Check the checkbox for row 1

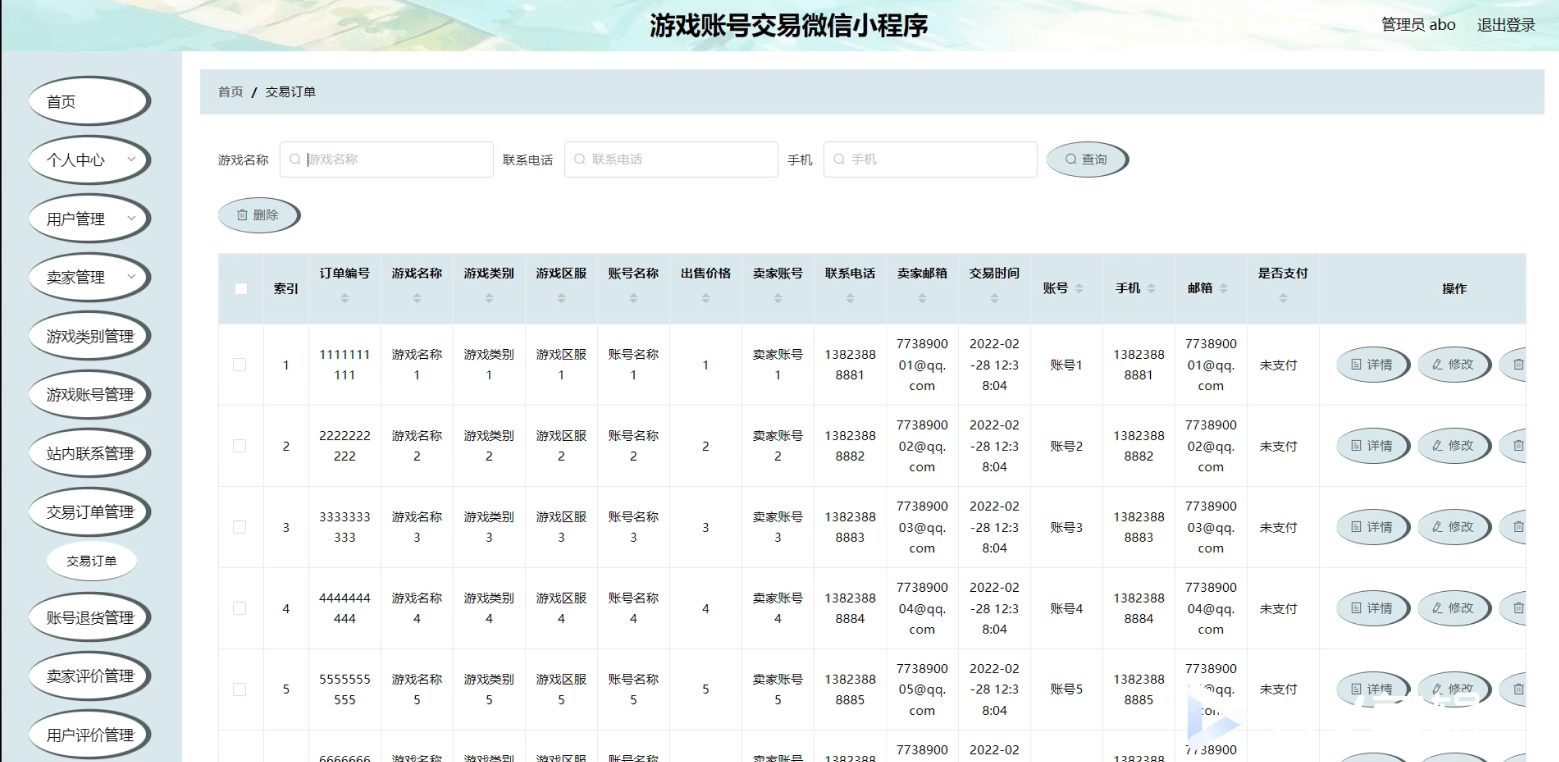240,365
